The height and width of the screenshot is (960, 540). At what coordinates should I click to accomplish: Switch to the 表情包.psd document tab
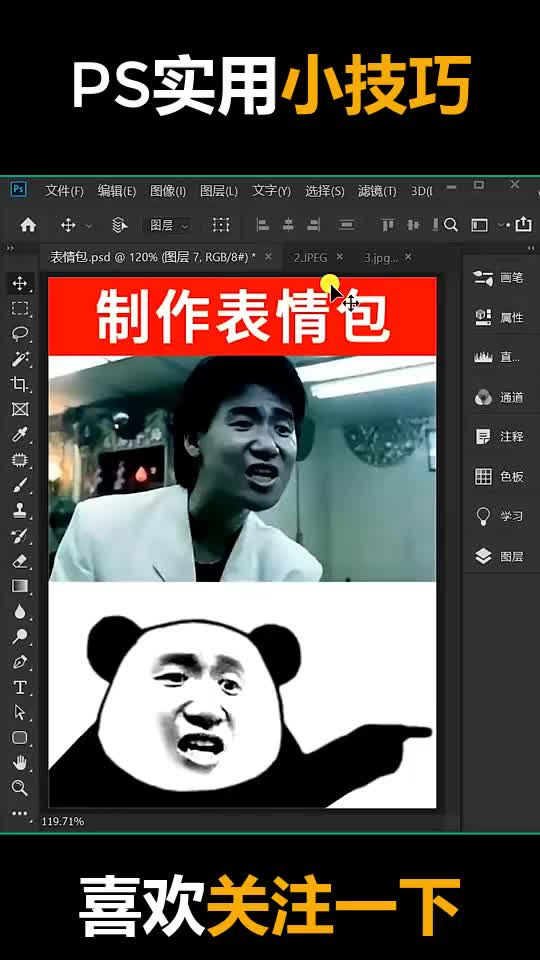(x=152, y=257)
